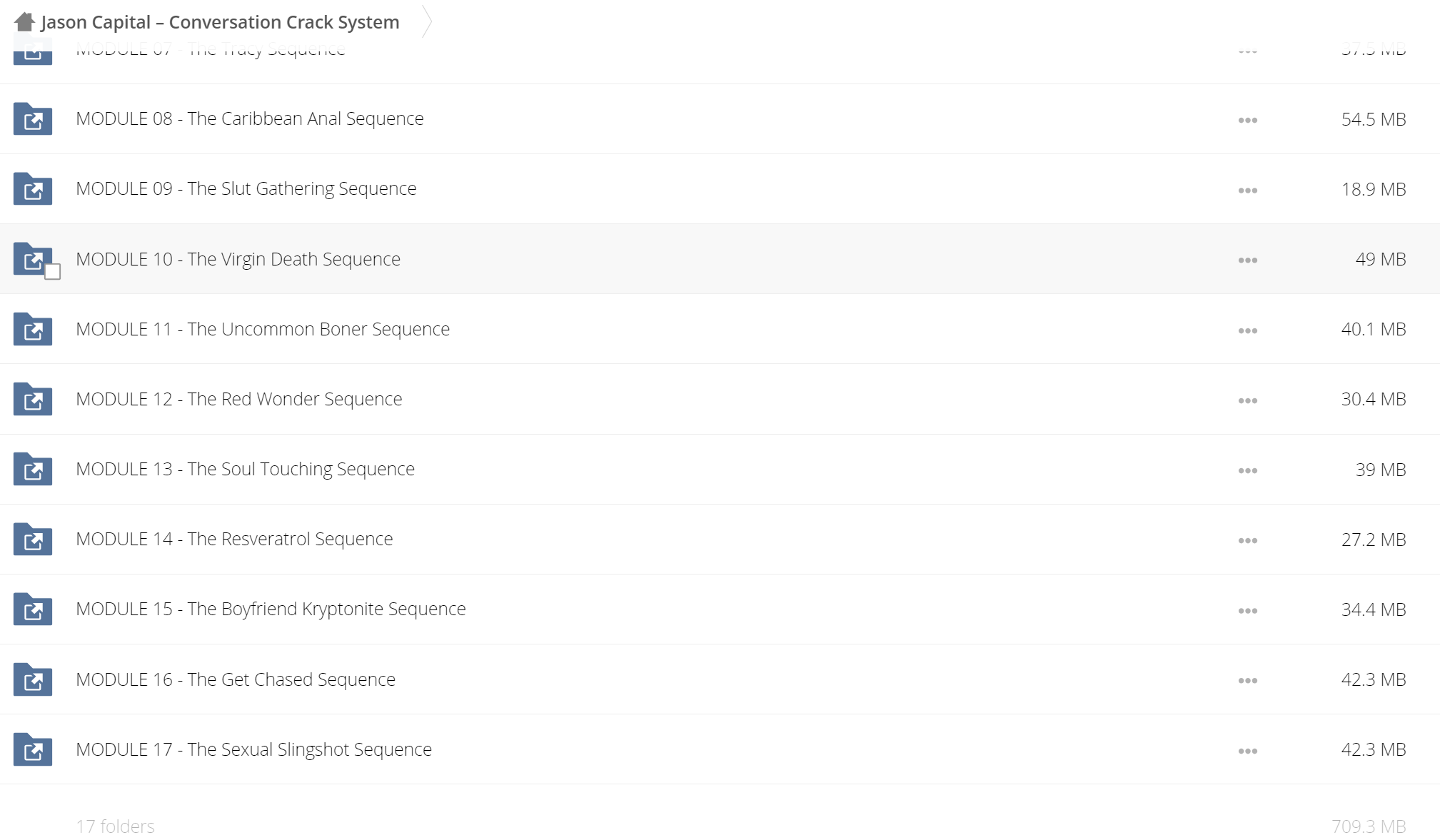Click shared folder icon for MODULE 08
The width and height of the screenshot is (1440, 840).
click(x=33, y=118)
